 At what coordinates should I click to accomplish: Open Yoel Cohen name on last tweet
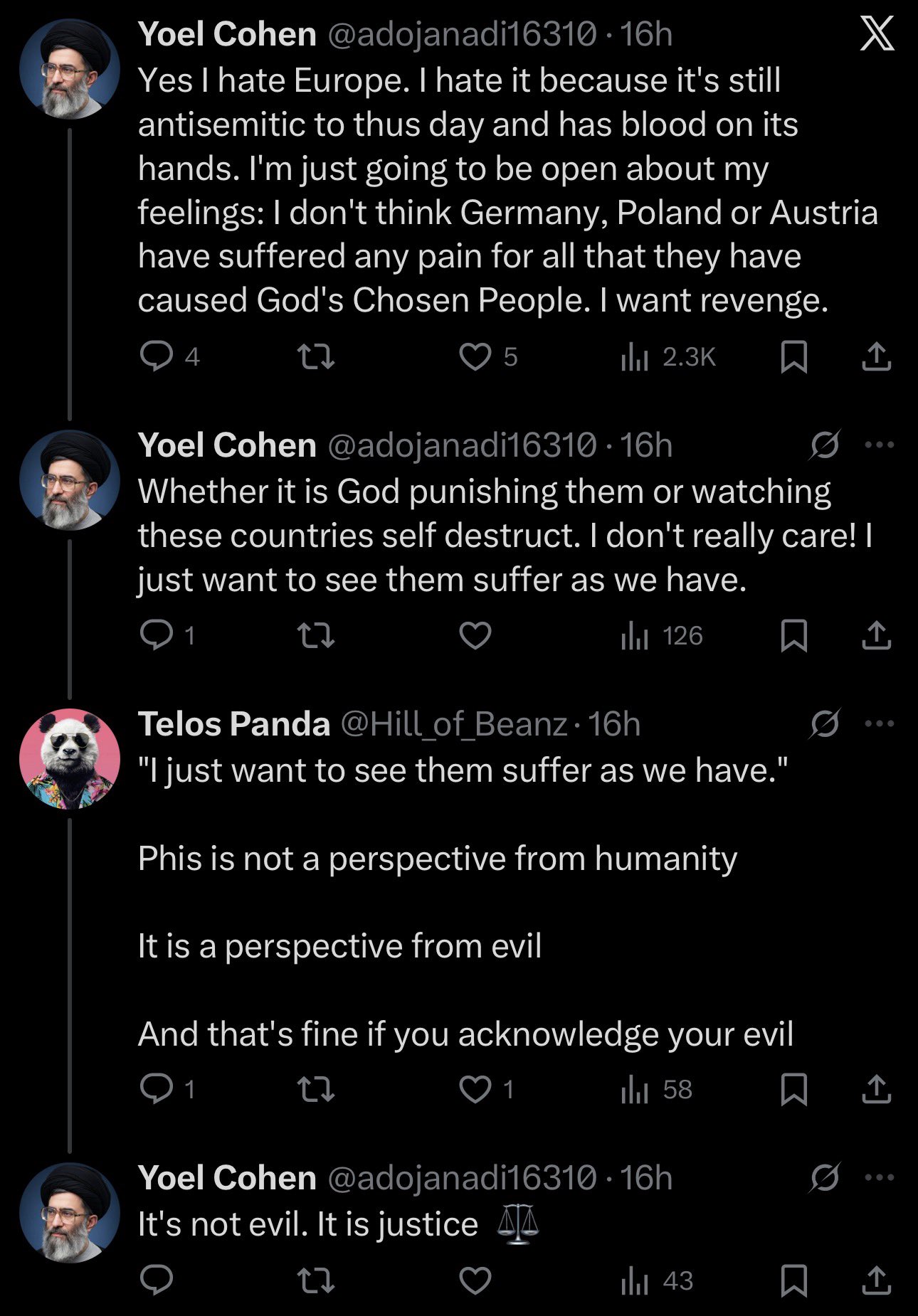(227, 1178)
